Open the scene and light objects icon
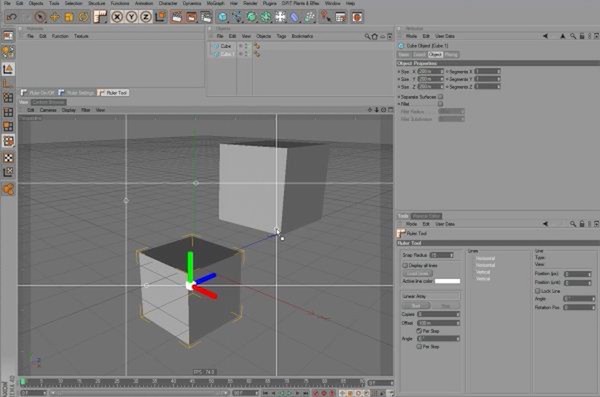600x397 pixels. point(280,17)
